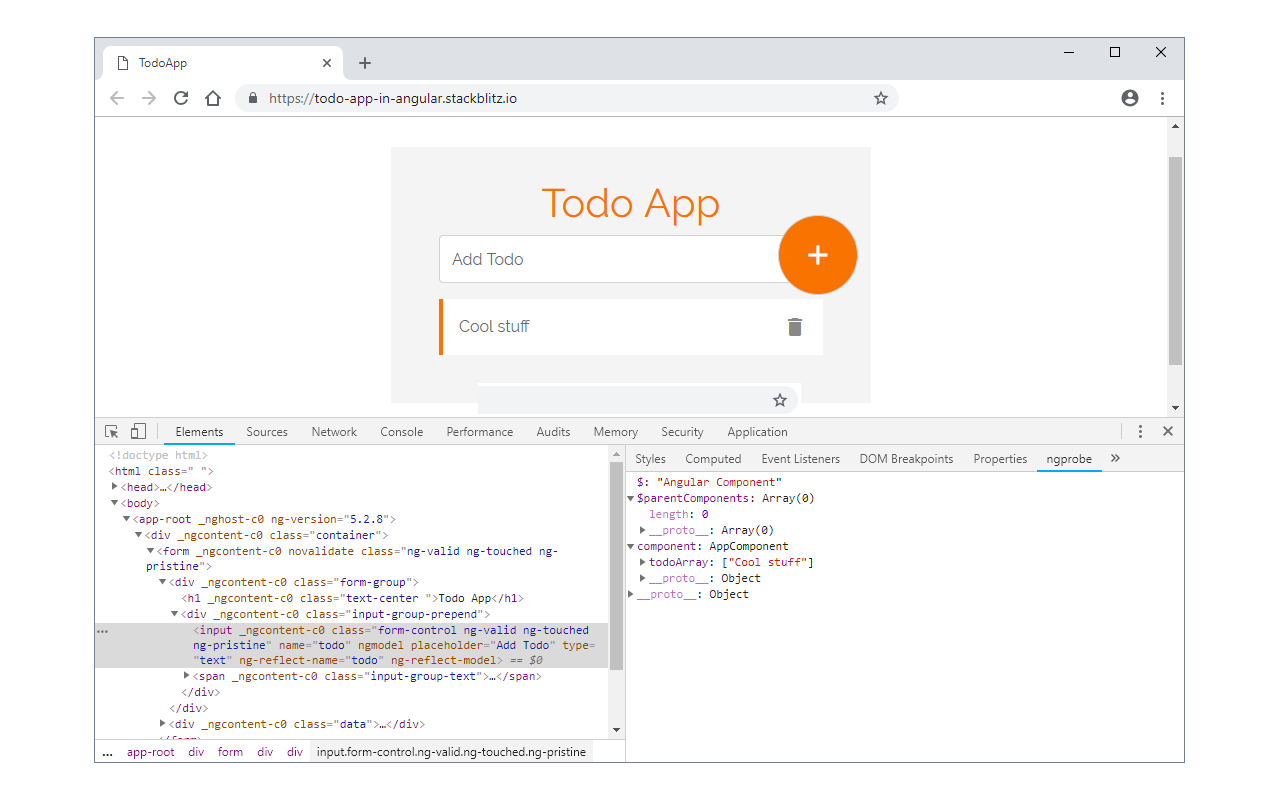Activate the DevTools inspect element picker
The image size is (1280, 800).
point(112,432)
